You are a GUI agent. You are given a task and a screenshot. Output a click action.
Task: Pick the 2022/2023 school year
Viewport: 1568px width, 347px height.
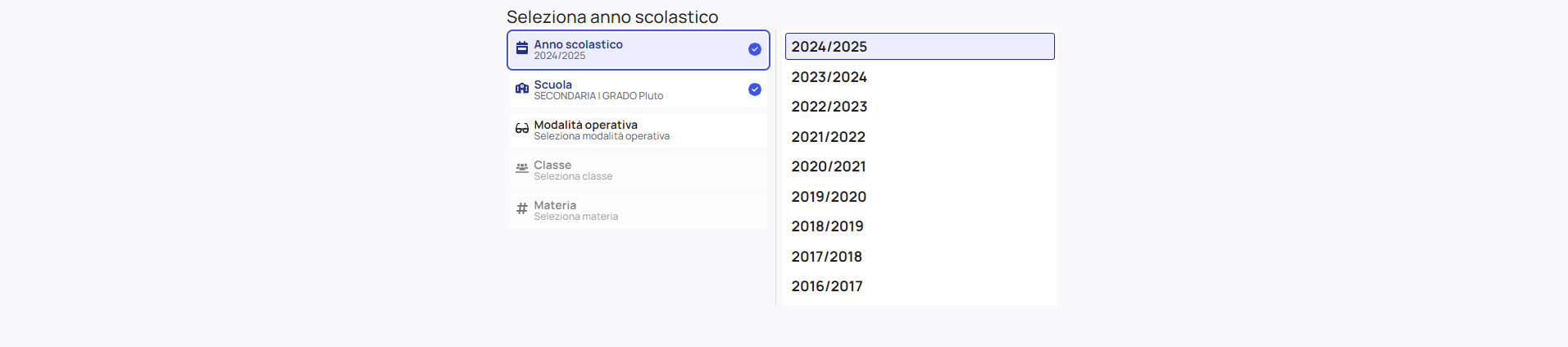pos(920,107)
